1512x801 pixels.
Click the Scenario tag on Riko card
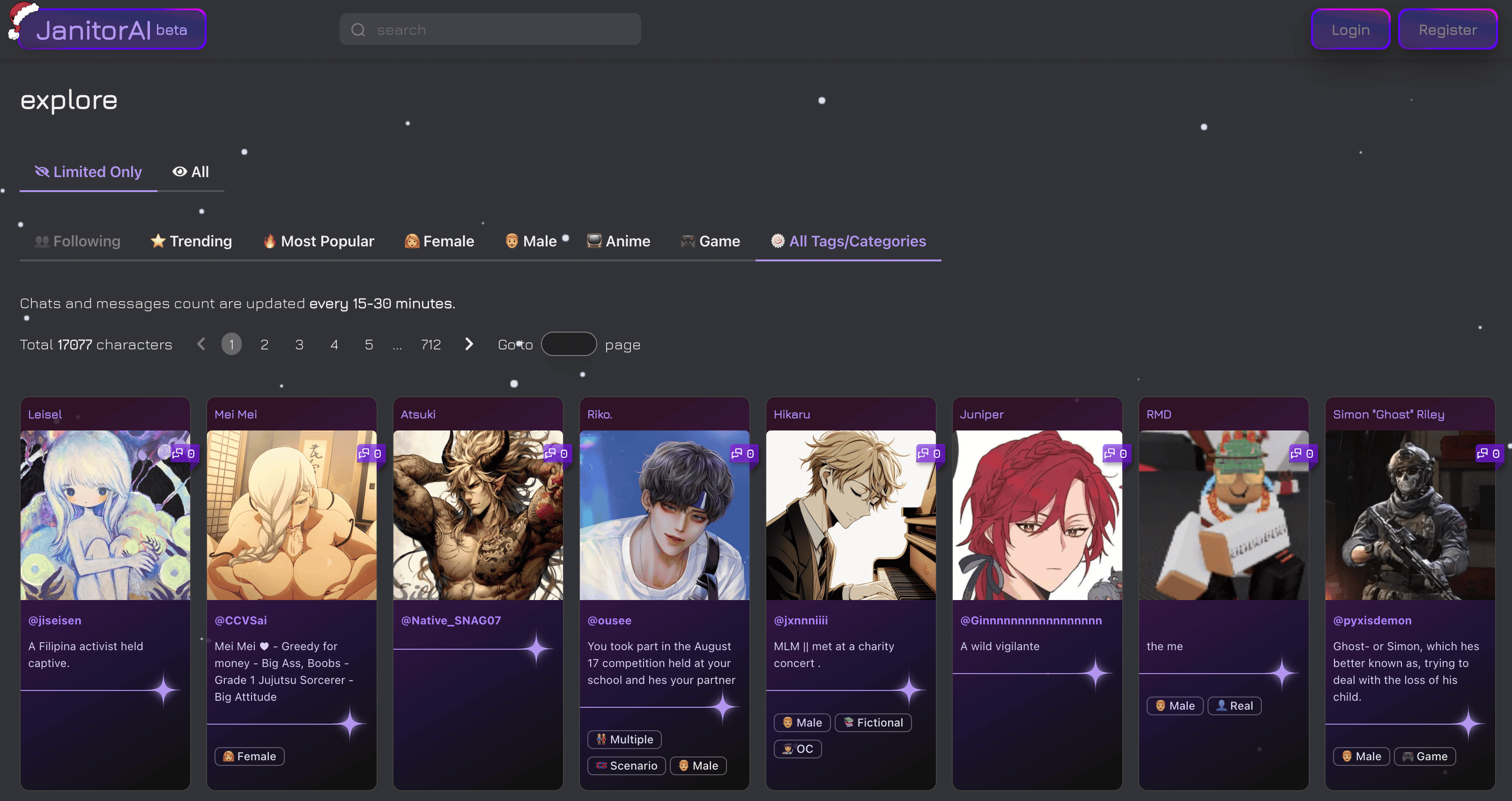(626, 765)
